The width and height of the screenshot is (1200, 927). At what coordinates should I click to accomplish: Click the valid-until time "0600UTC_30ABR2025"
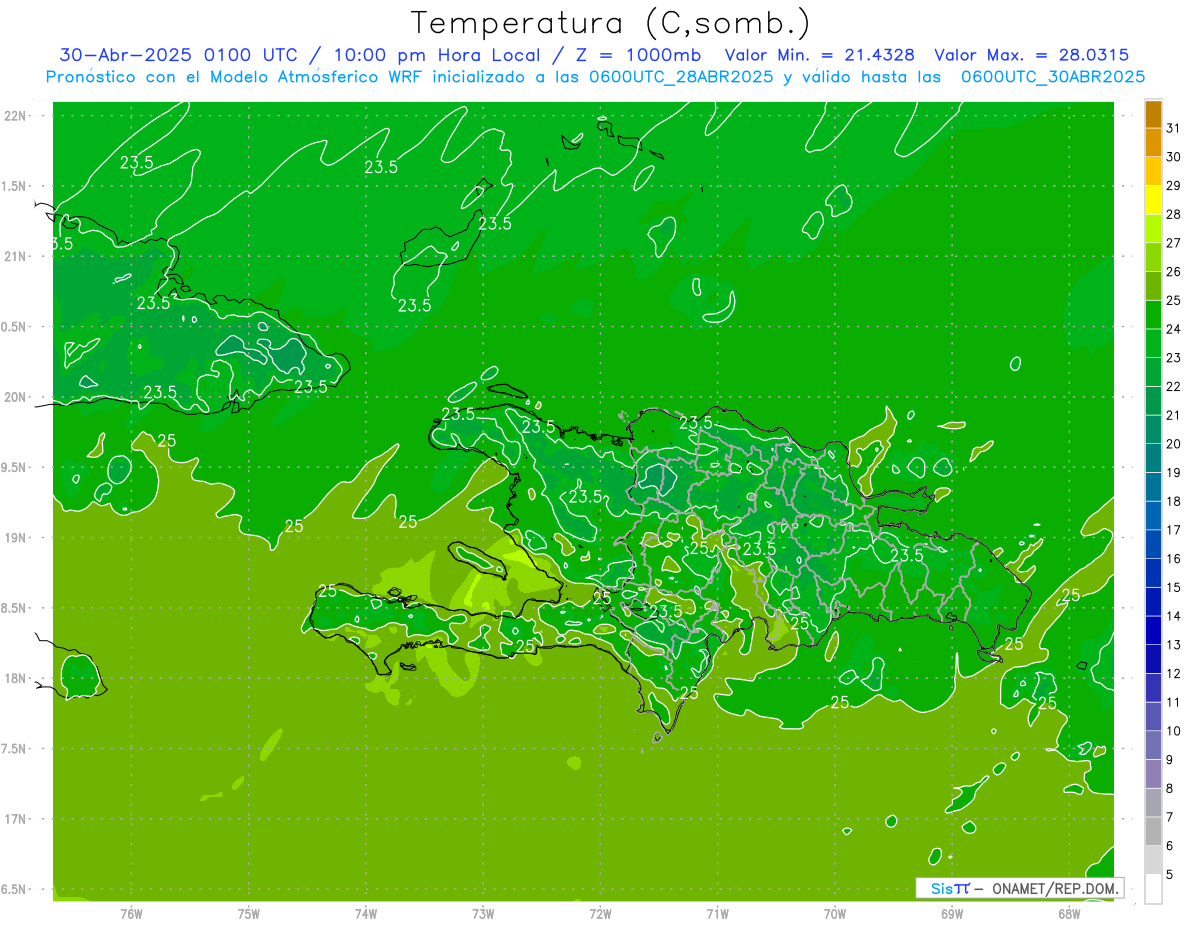1053,77
